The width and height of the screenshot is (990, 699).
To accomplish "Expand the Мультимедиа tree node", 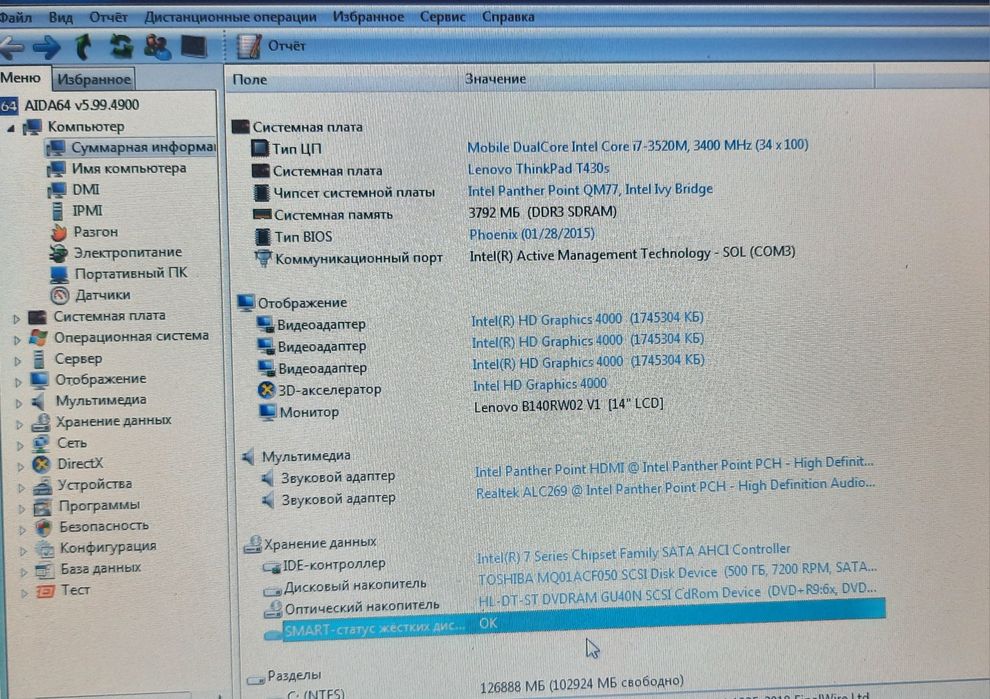I will 19,403.
